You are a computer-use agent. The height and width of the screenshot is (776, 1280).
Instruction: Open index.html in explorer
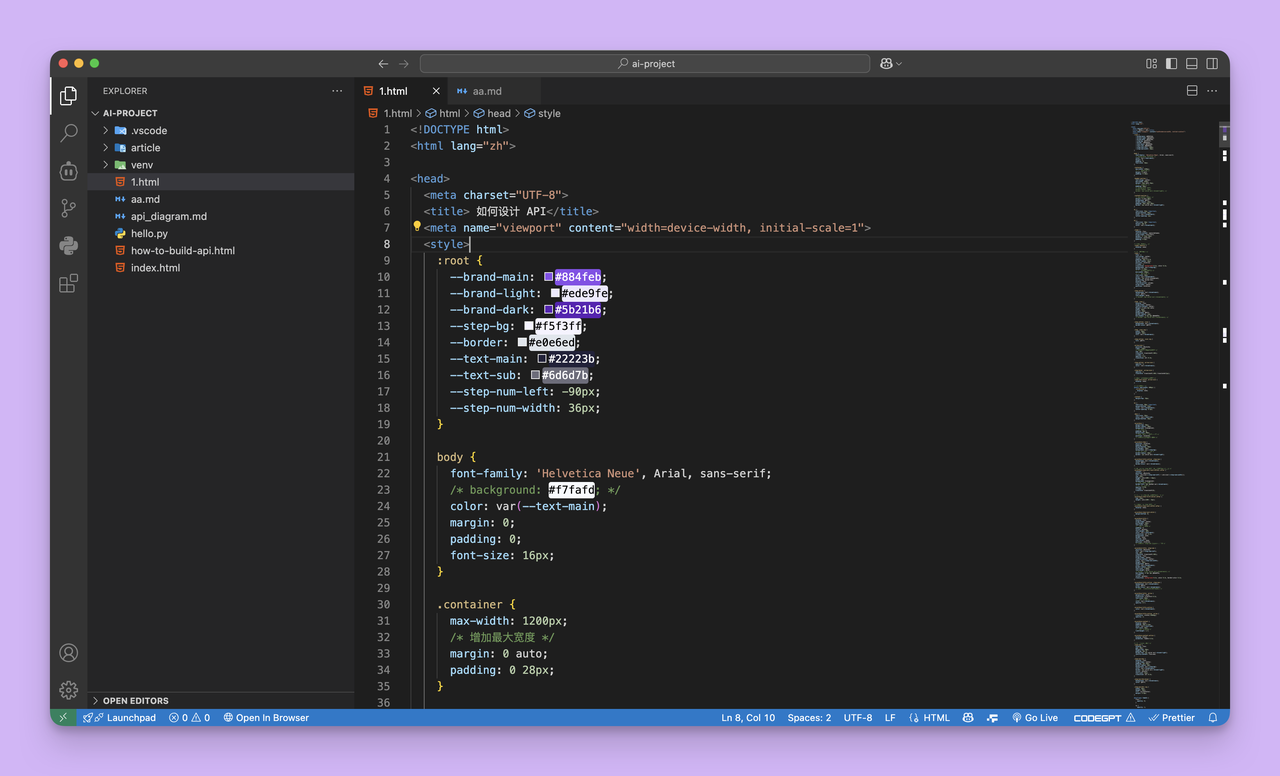pos(222,268)
